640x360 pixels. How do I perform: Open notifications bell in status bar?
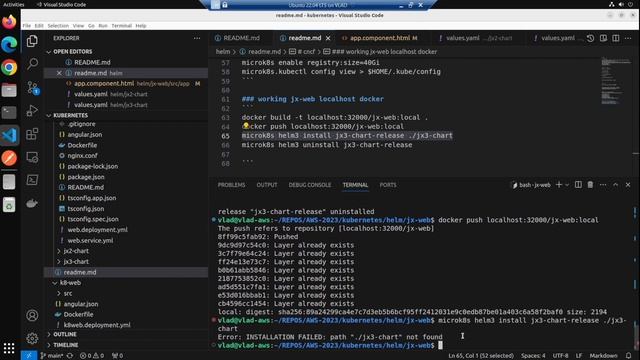(x=629, y=356)
